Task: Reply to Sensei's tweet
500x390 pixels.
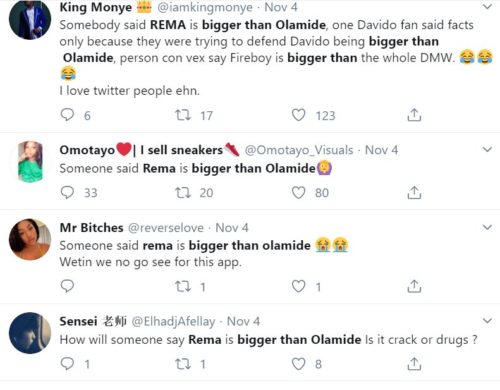Action: click(x=67, y=364)
